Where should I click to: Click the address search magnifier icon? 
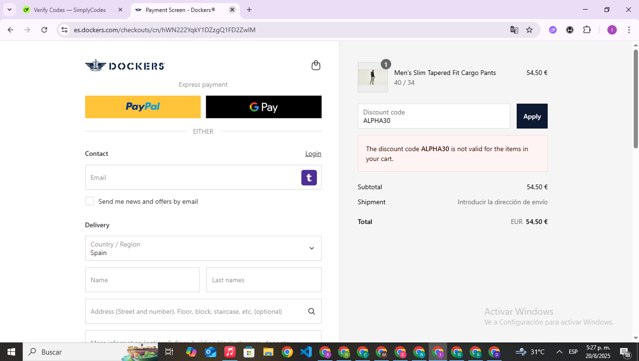tap(311, 311)
